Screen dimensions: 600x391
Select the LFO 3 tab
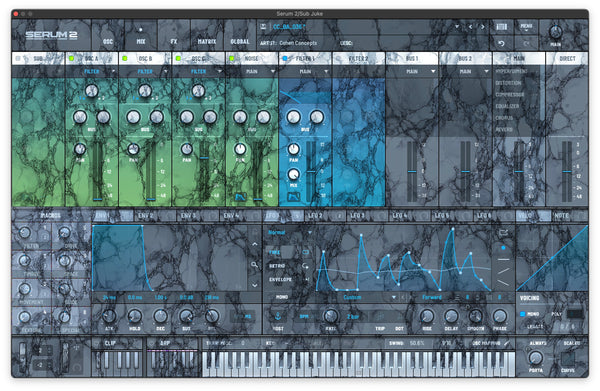(x=367, y=216)
